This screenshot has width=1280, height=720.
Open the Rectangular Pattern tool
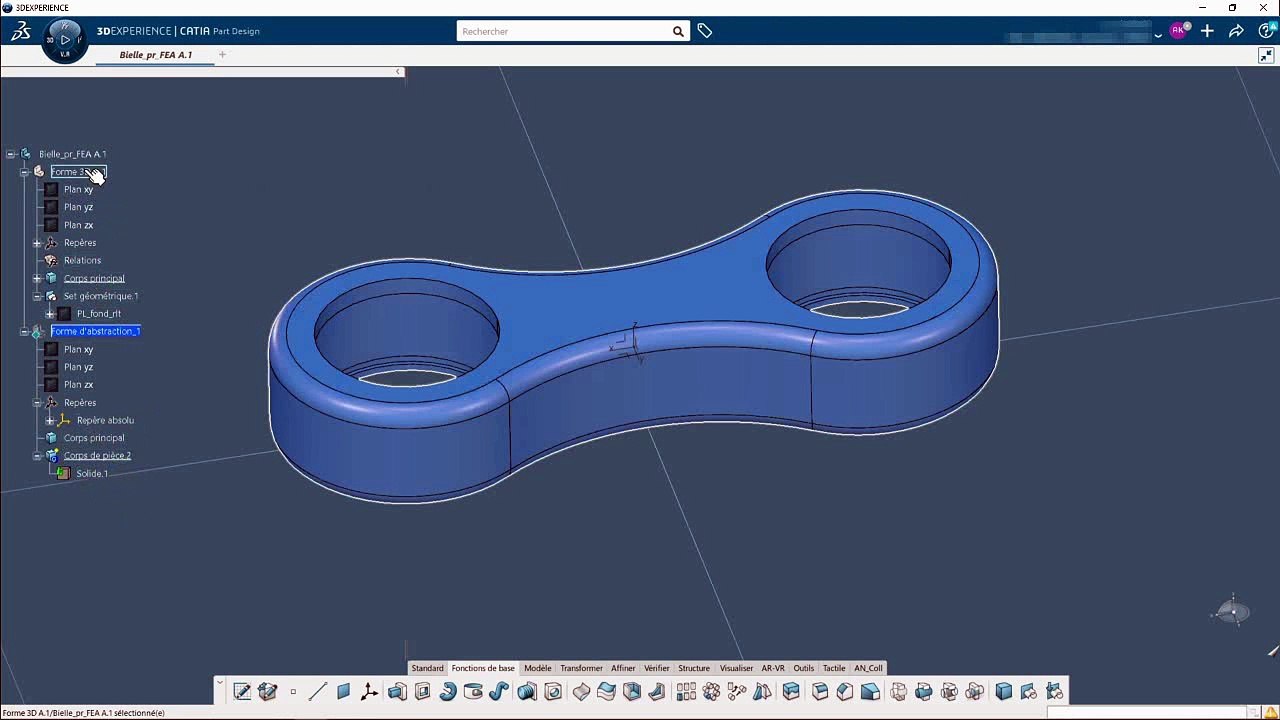coord(686,691)
